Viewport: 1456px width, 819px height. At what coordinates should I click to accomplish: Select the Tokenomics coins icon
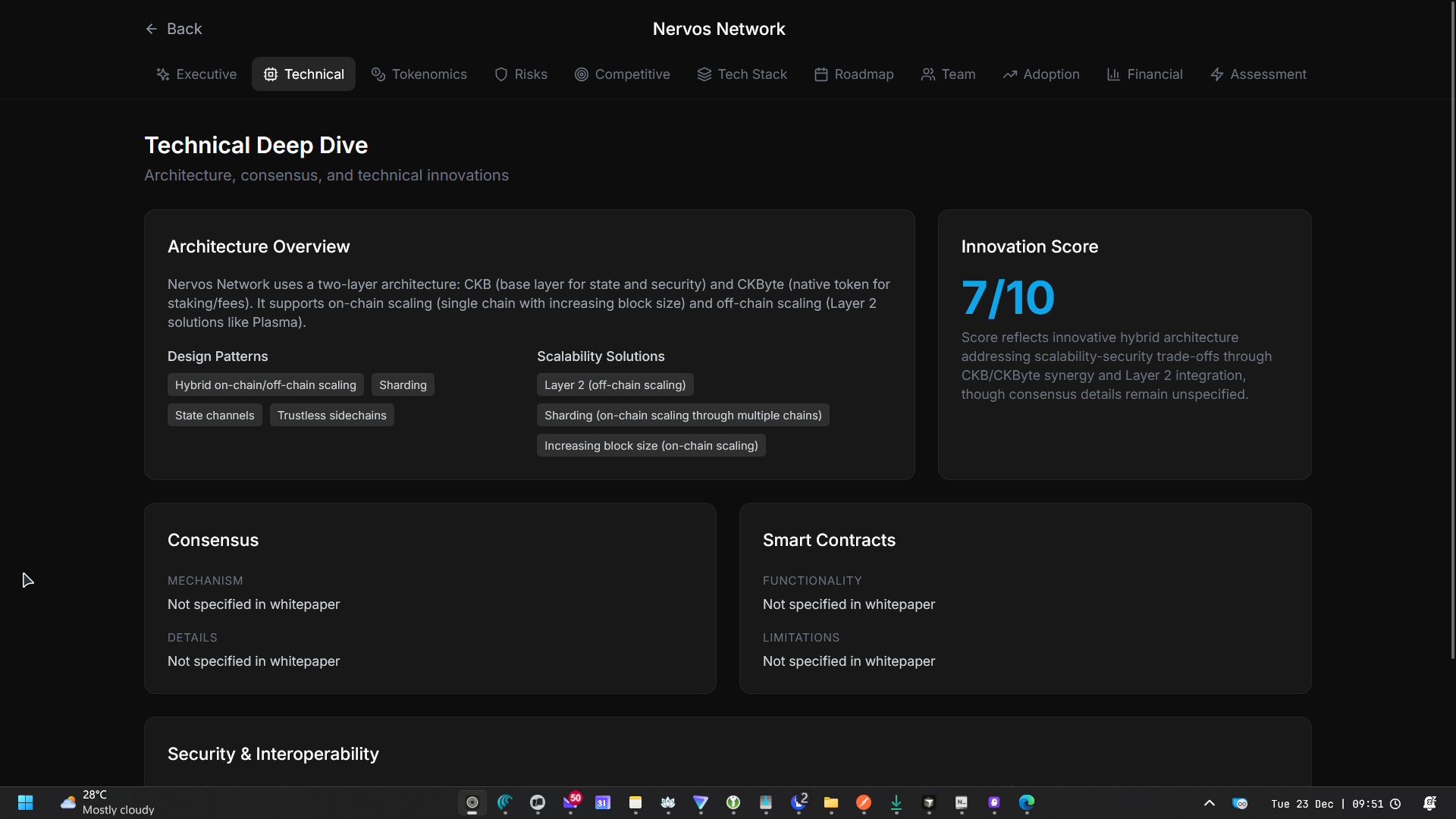tap(378, 74)
